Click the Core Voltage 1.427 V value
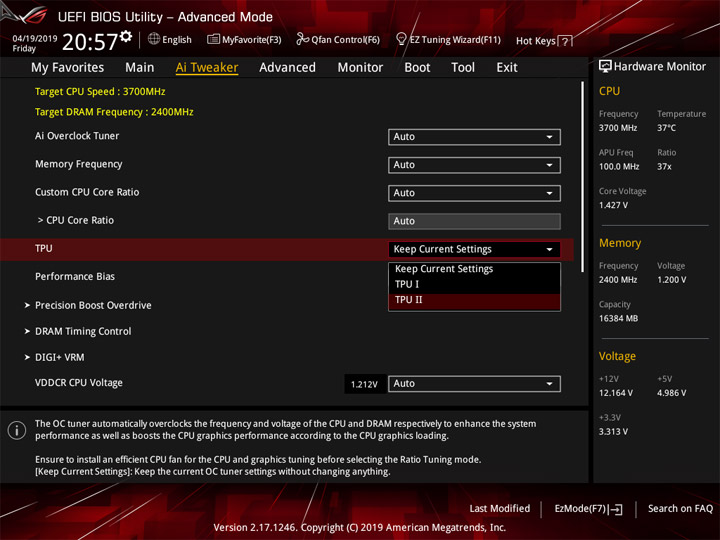Viewport: 720px width, 540px height. [x=613, y=205]
